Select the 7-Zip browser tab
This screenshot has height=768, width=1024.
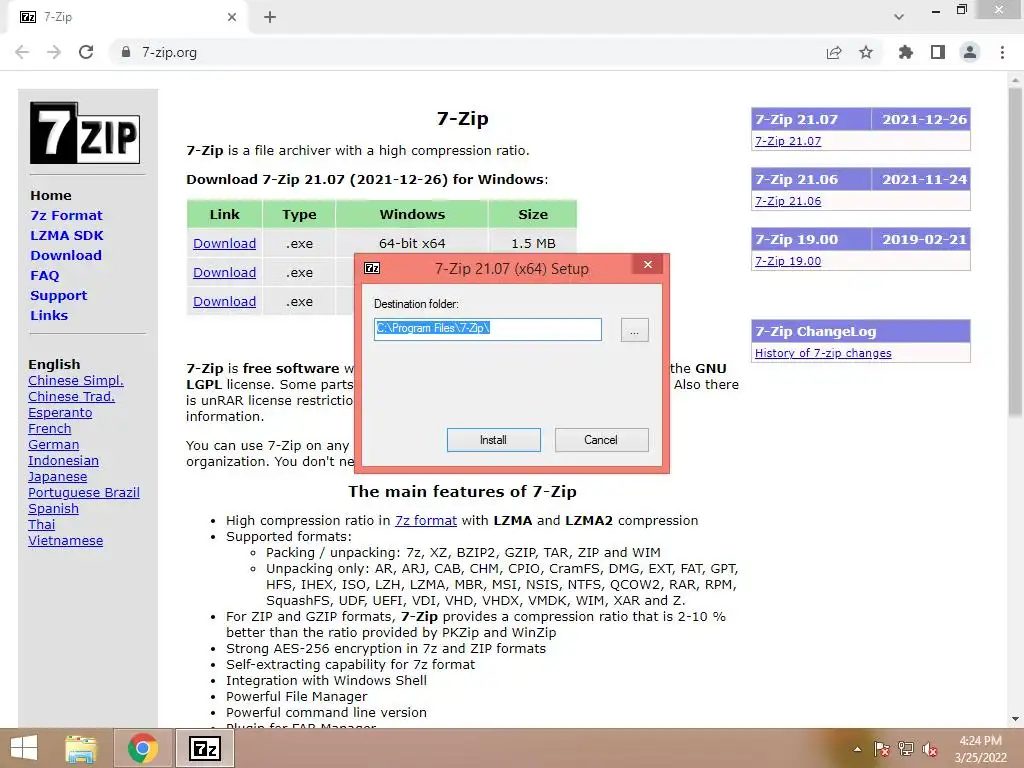(127, 17)
